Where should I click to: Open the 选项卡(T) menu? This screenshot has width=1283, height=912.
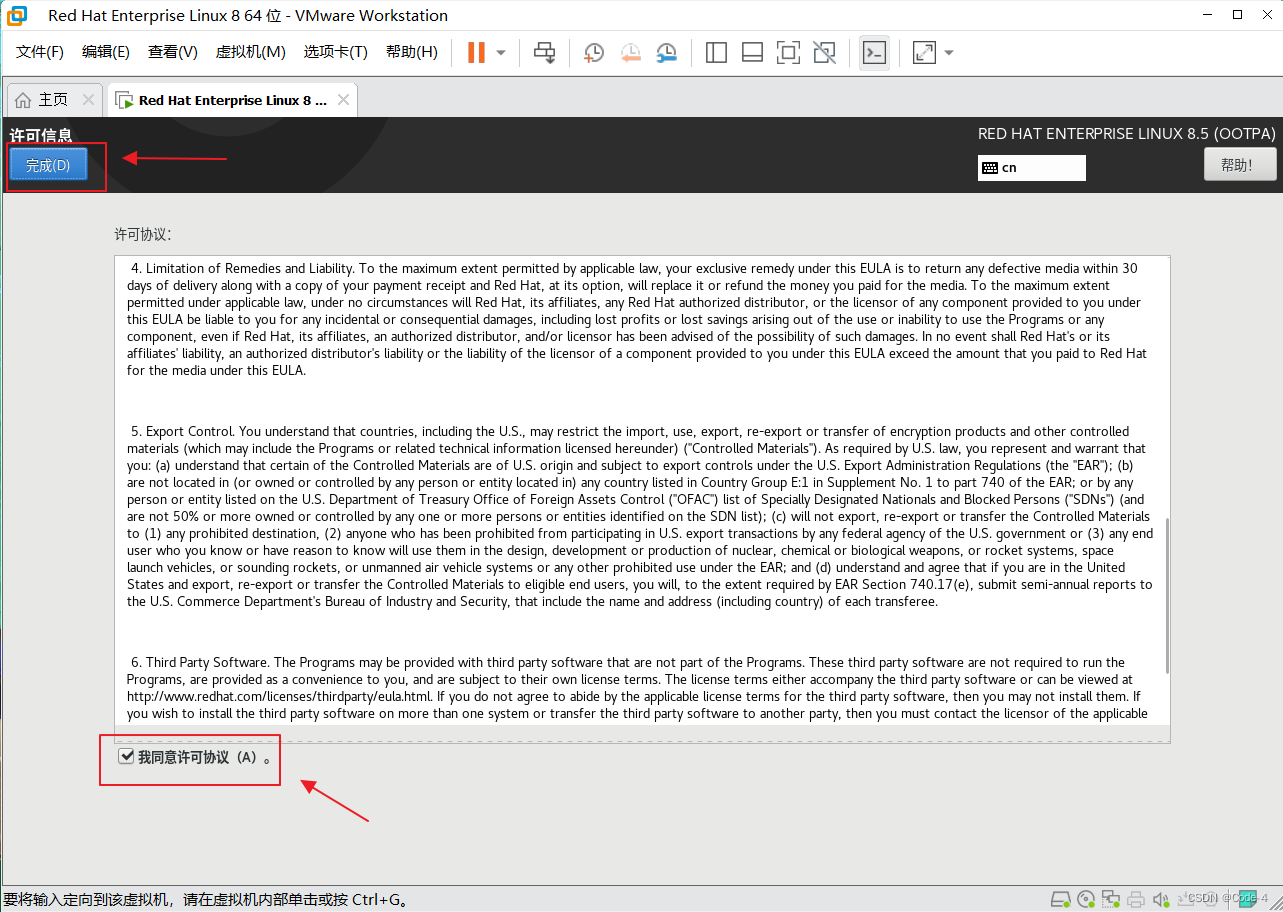(335, 52)
